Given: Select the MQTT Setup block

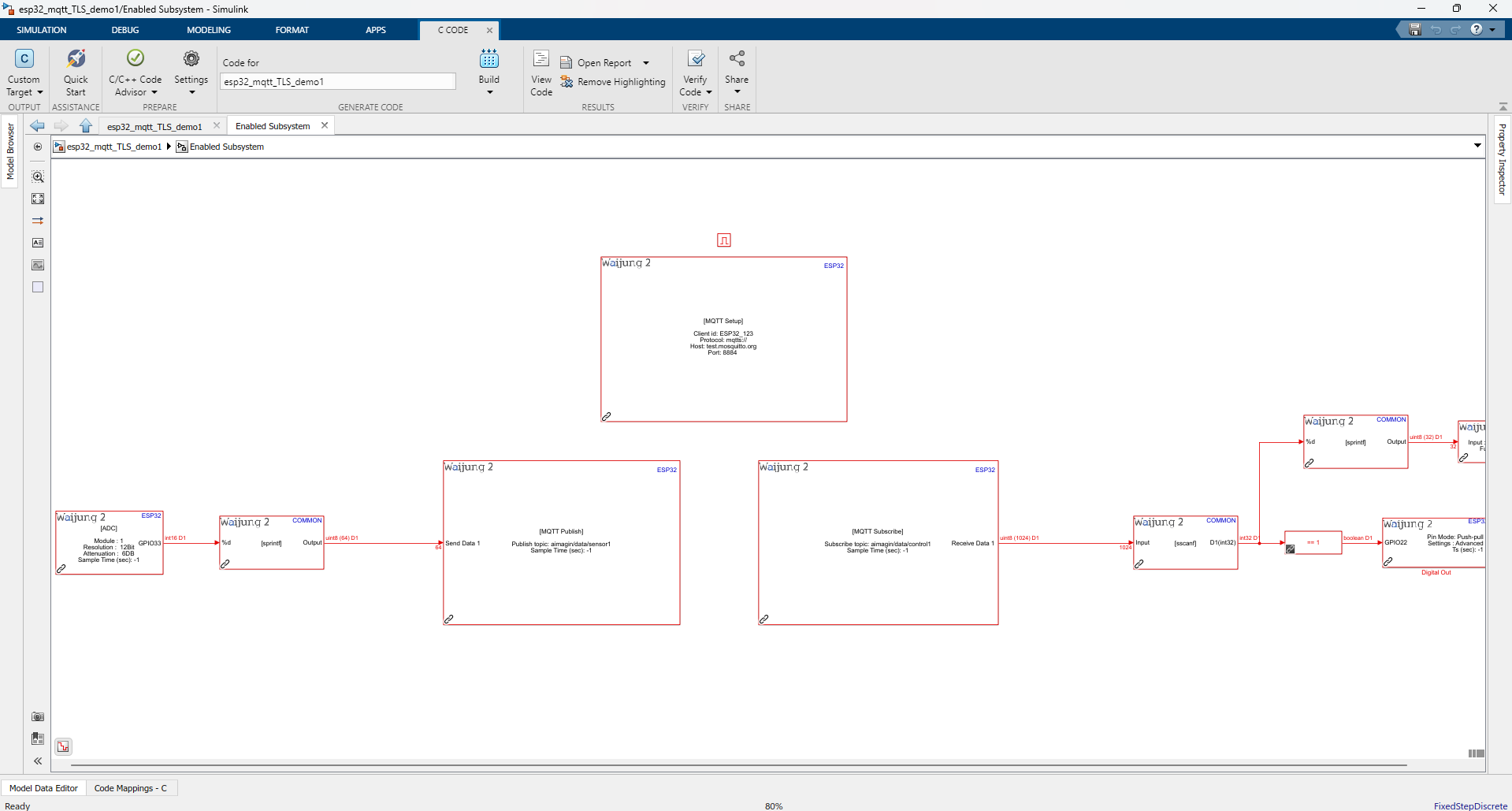Looking at the screenshot, I should click(724, 339).
